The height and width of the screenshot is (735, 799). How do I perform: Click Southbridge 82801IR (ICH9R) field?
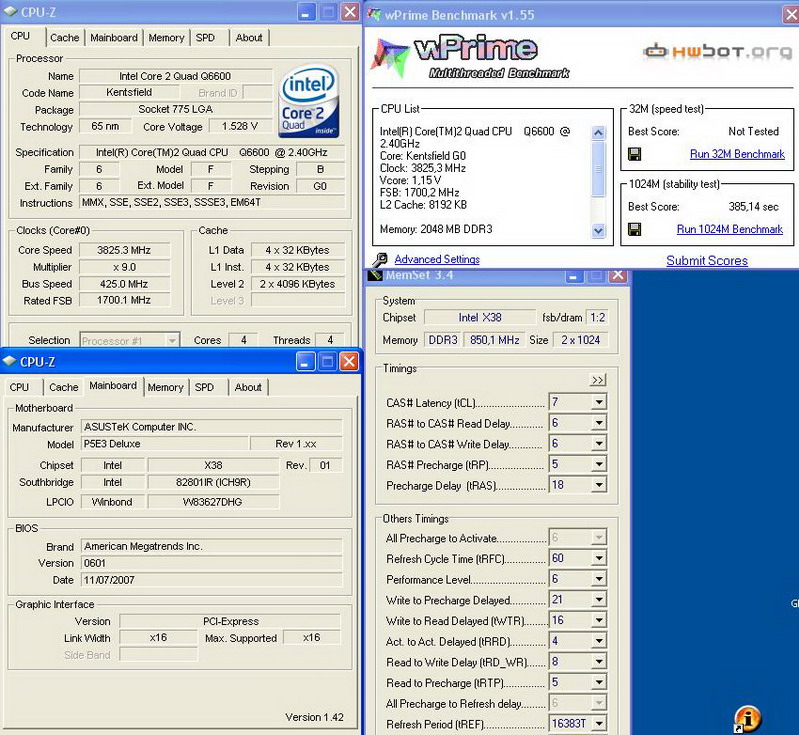pyautogui.click(x=213, y=482)
